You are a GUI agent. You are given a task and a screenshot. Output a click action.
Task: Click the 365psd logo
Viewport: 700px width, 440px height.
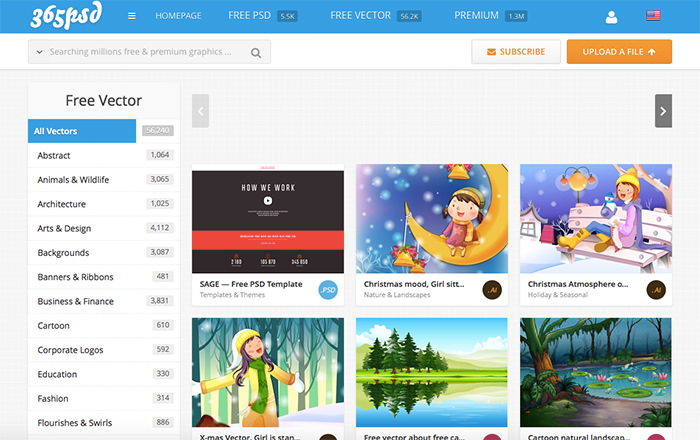tap(66, 16)
